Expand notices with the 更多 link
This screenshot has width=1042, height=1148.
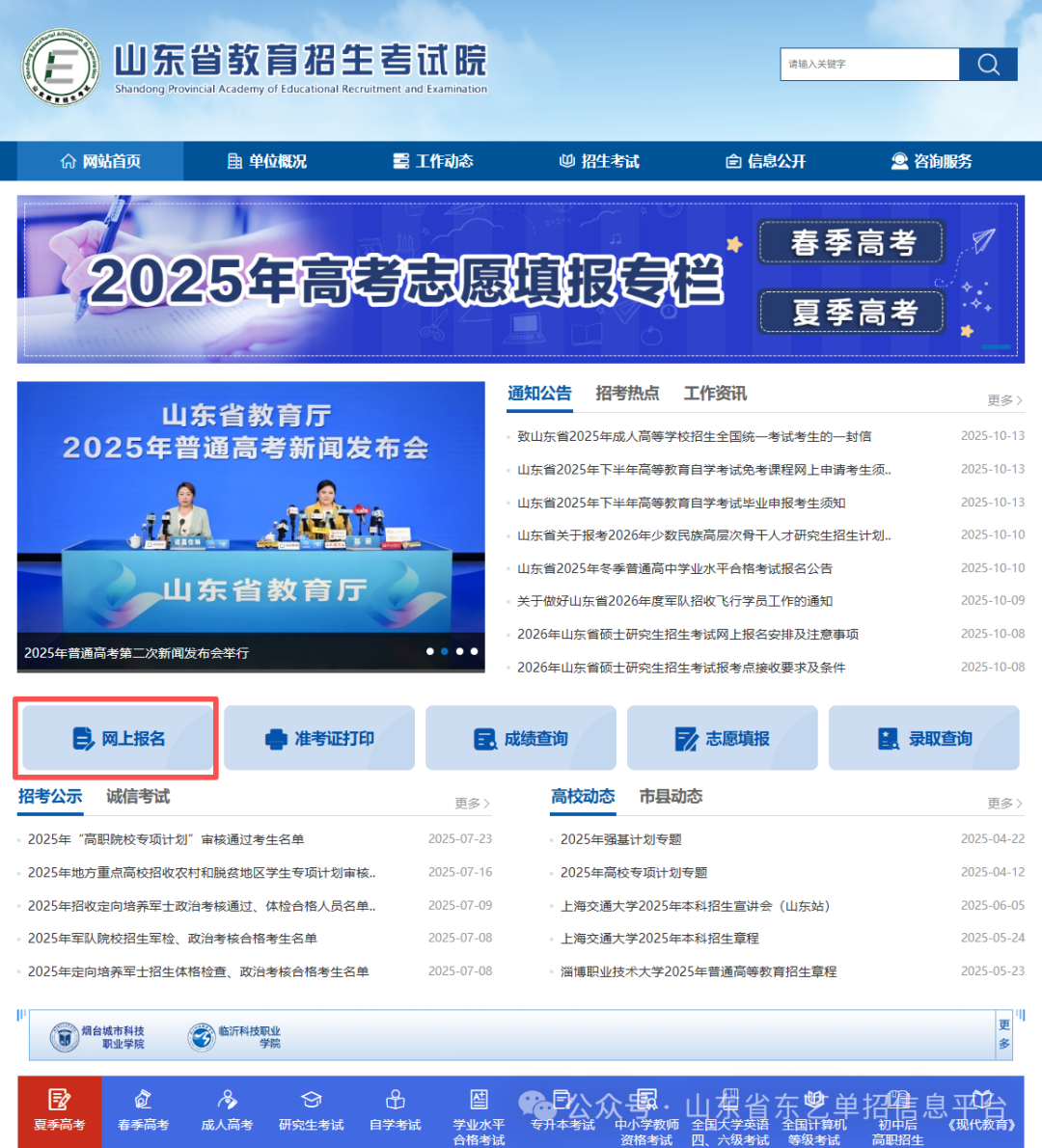[1000, 399]
